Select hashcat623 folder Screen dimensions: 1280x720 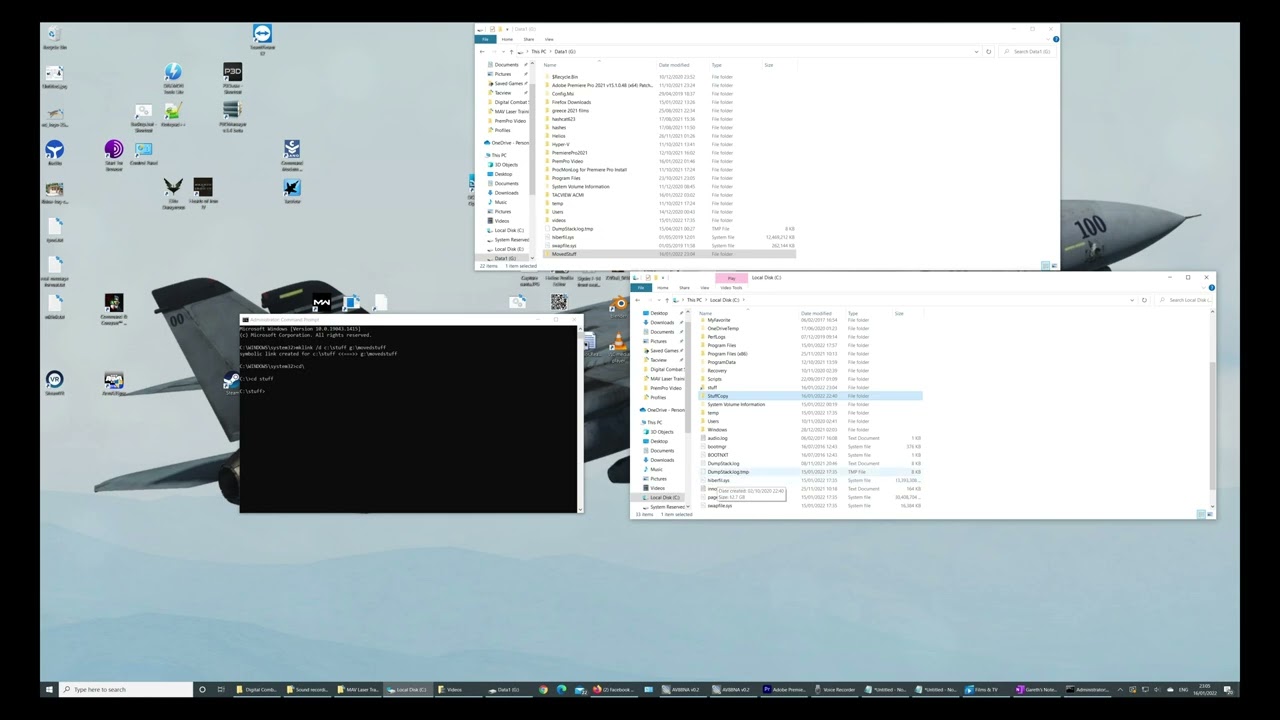pos(562,119)
